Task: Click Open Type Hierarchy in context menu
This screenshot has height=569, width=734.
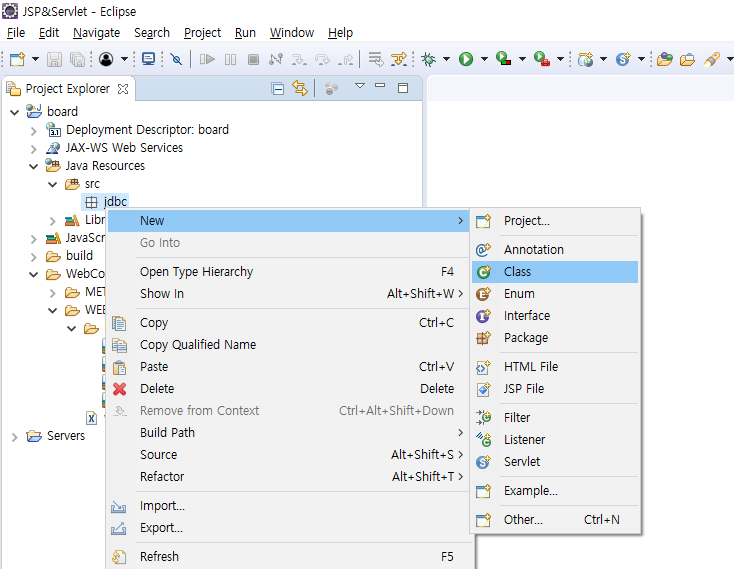Action: pyautogui.click(x=288, y=272)
